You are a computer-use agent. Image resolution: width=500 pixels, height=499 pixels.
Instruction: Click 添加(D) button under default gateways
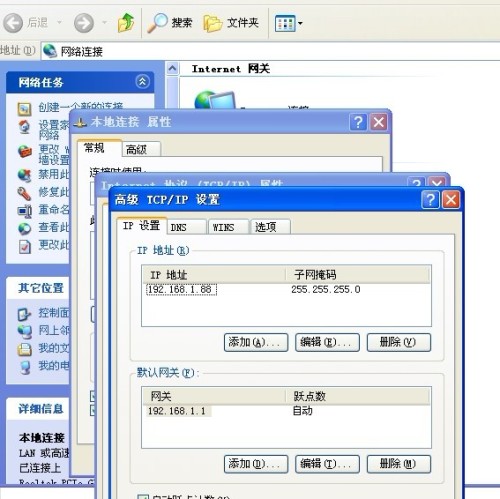click(x=256, y=464)
